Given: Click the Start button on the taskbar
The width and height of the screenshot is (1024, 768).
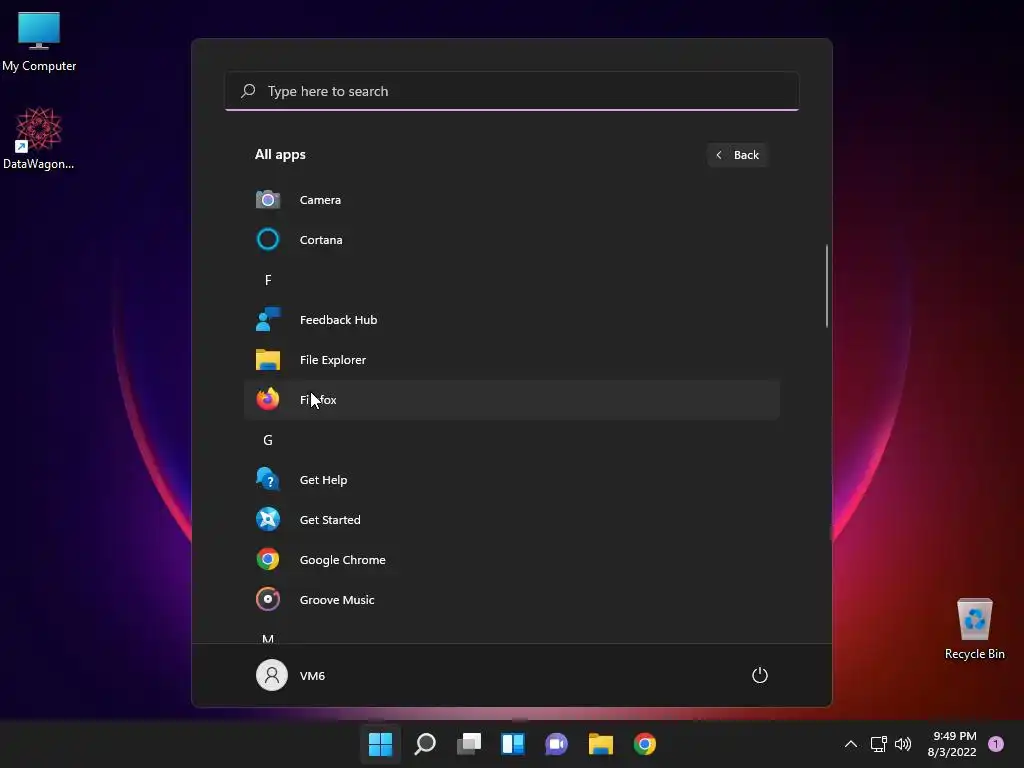Looking at the screenshot, I should (x=381, y=743).
